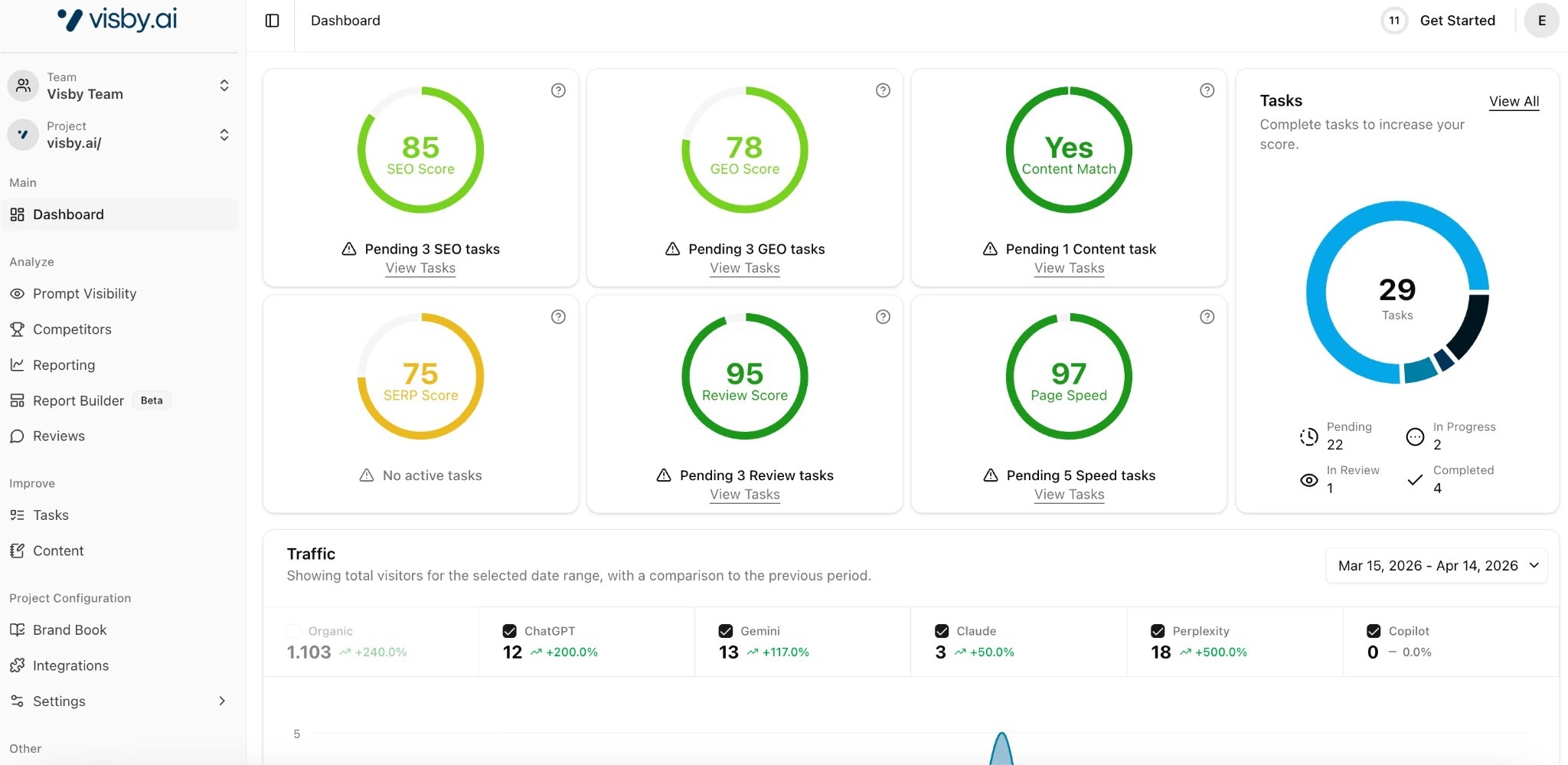This screenshot has height=765, width=1568.
Task: Uncheck the Perplexity traffic checkbox
Action: coord(1158,631)
